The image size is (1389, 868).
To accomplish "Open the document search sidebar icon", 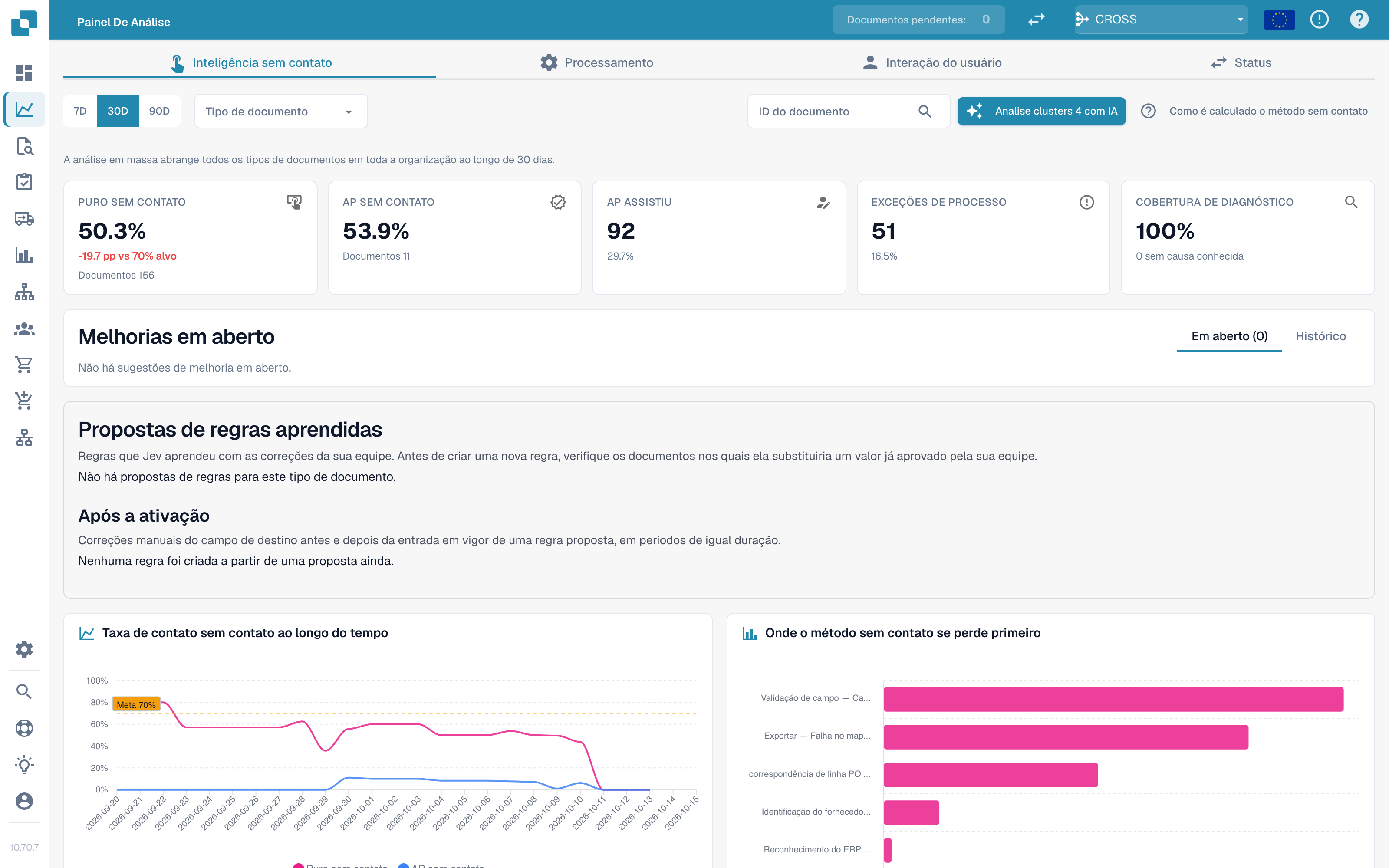I will [x=24, y=146].
